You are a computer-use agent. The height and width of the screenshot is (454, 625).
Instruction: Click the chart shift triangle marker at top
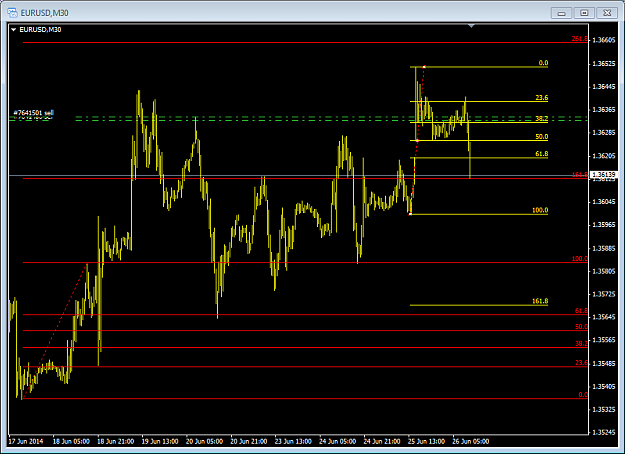[471, 26]
